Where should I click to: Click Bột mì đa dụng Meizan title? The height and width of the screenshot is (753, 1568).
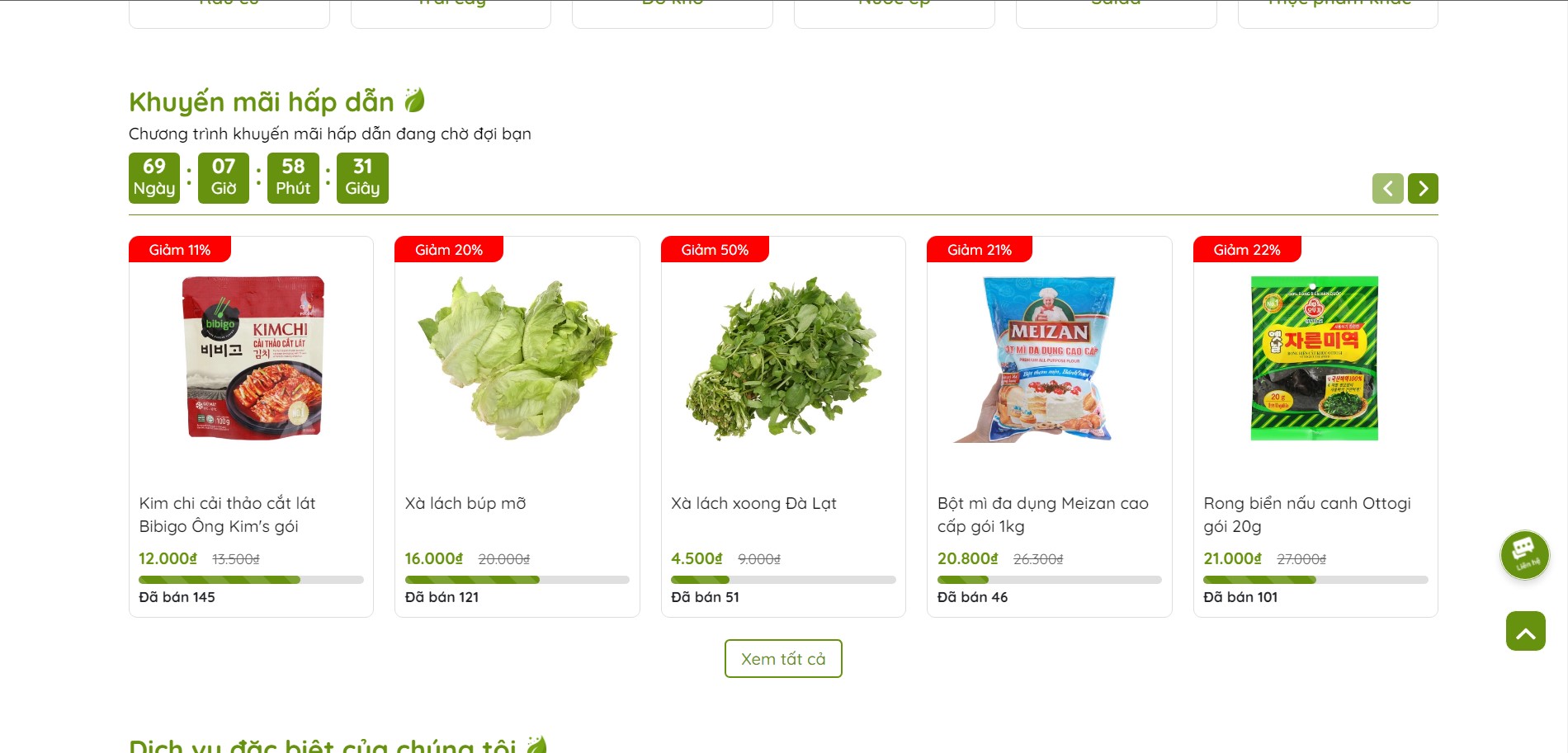point(1042,514)
